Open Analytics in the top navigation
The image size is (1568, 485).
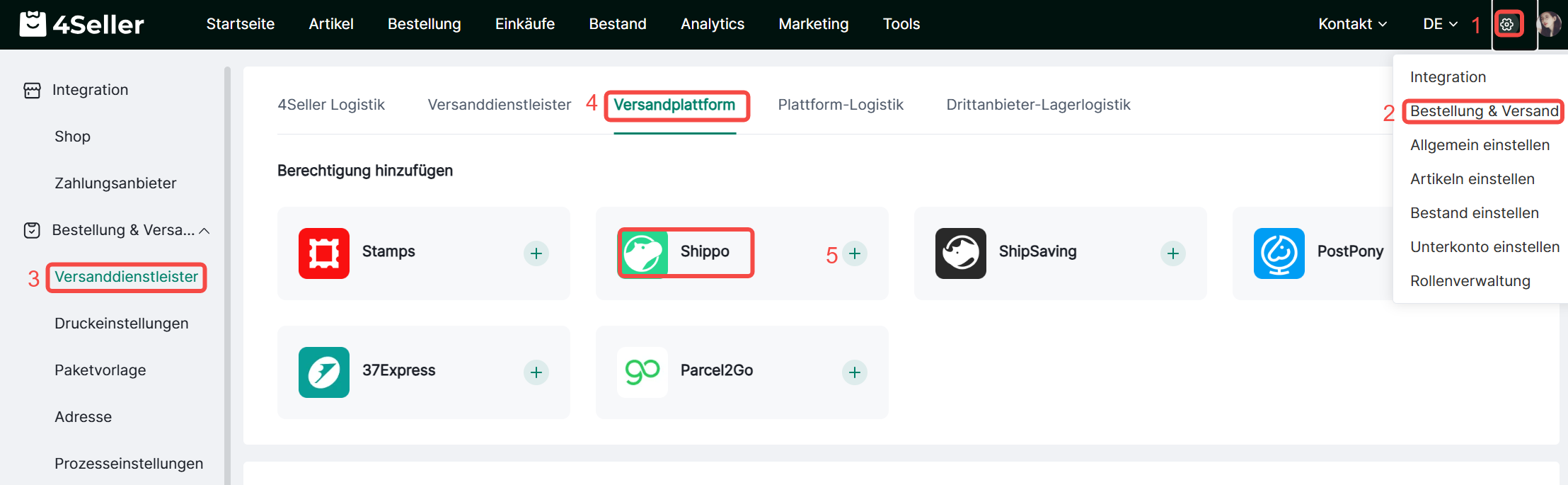tap(713, 24)
